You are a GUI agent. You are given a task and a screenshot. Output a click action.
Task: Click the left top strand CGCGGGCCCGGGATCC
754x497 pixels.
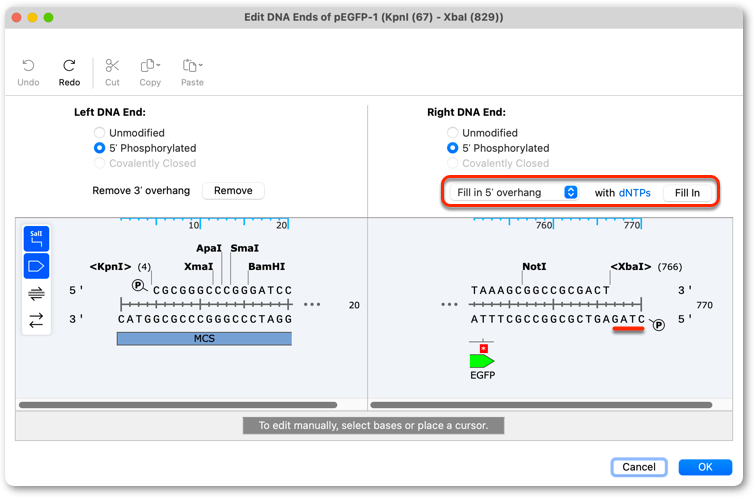click(x=222, y=291)
